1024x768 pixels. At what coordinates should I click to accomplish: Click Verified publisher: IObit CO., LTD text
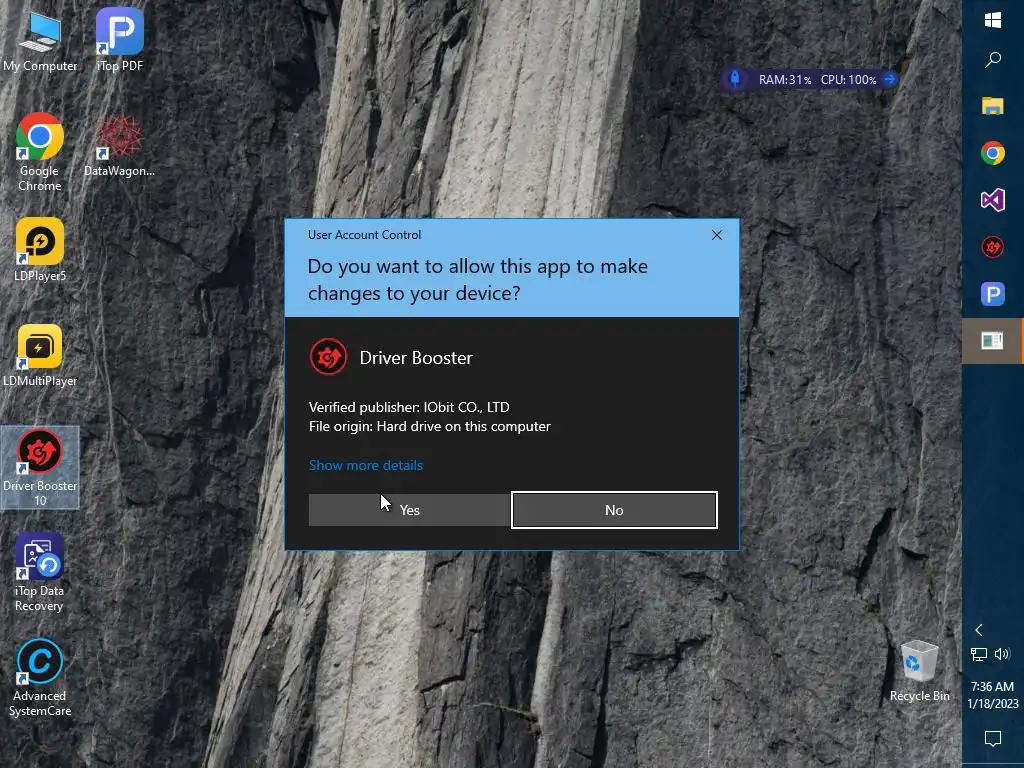coord(409,407)
